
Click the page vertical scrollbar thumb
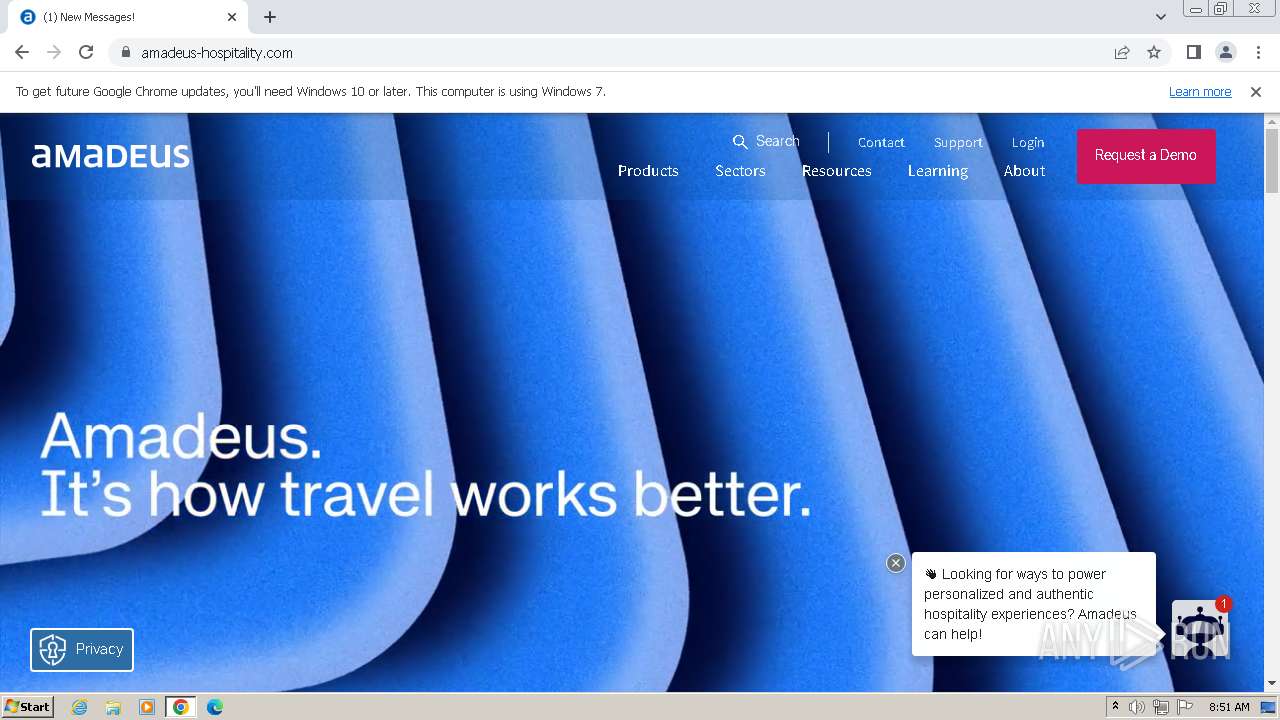pos(1272,160)
